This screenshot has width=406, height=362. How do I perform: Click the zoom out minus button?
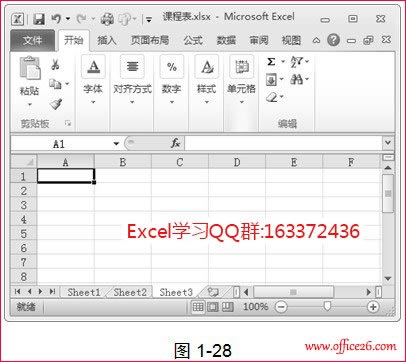tap(281, 307)
